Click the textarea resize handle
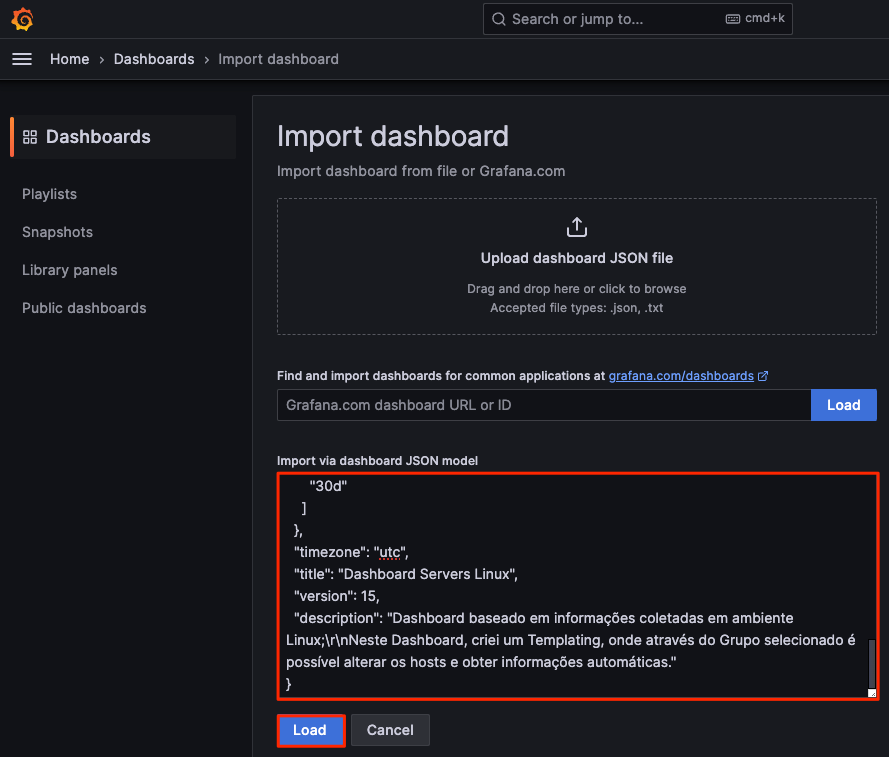The height and width of the screenshot is (757, 889). pyautogui.click(x=872, y=693)
